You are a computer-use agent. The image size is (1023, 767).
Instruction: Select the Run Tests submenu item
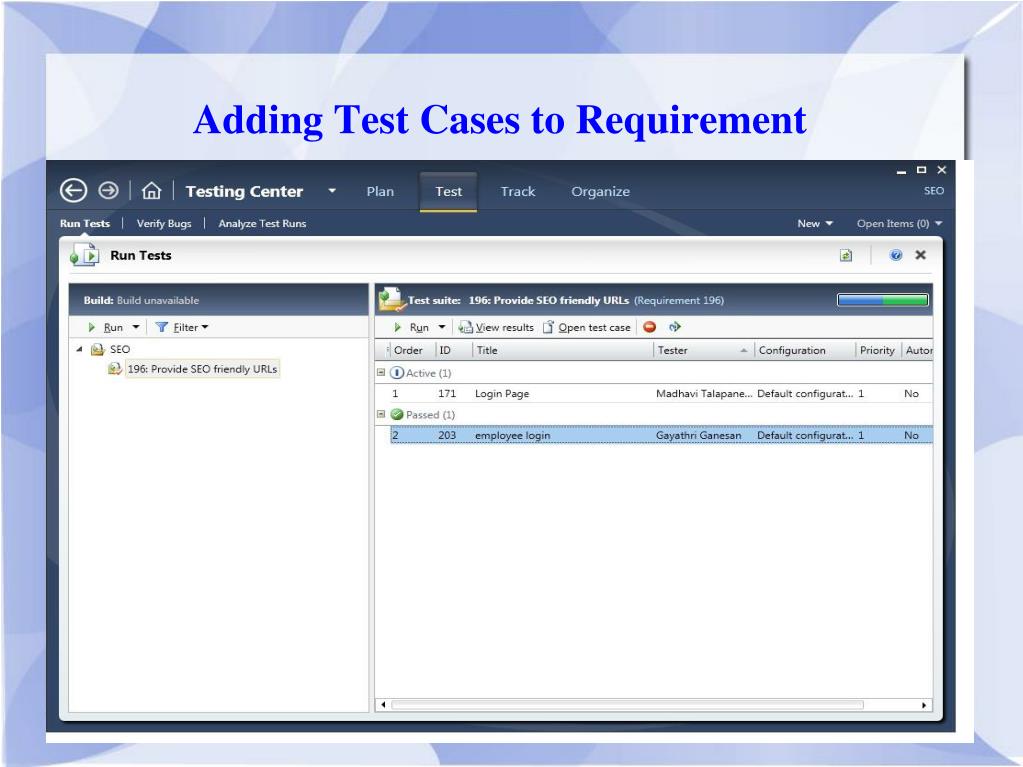85,223
